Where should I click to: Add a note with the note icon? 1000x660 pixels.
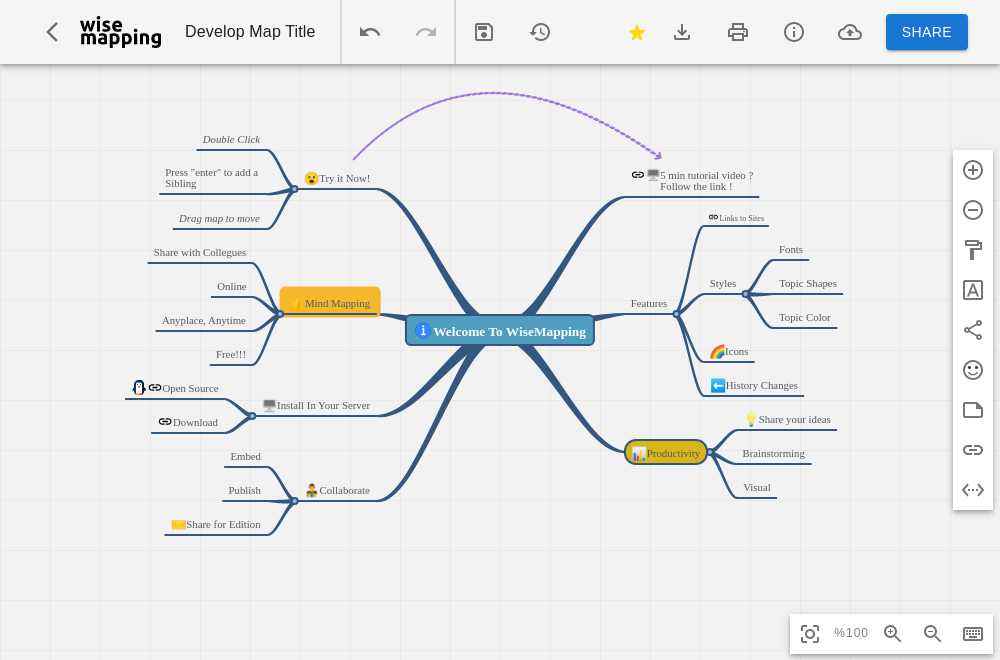pyautogui.click(x=973, y=410)
